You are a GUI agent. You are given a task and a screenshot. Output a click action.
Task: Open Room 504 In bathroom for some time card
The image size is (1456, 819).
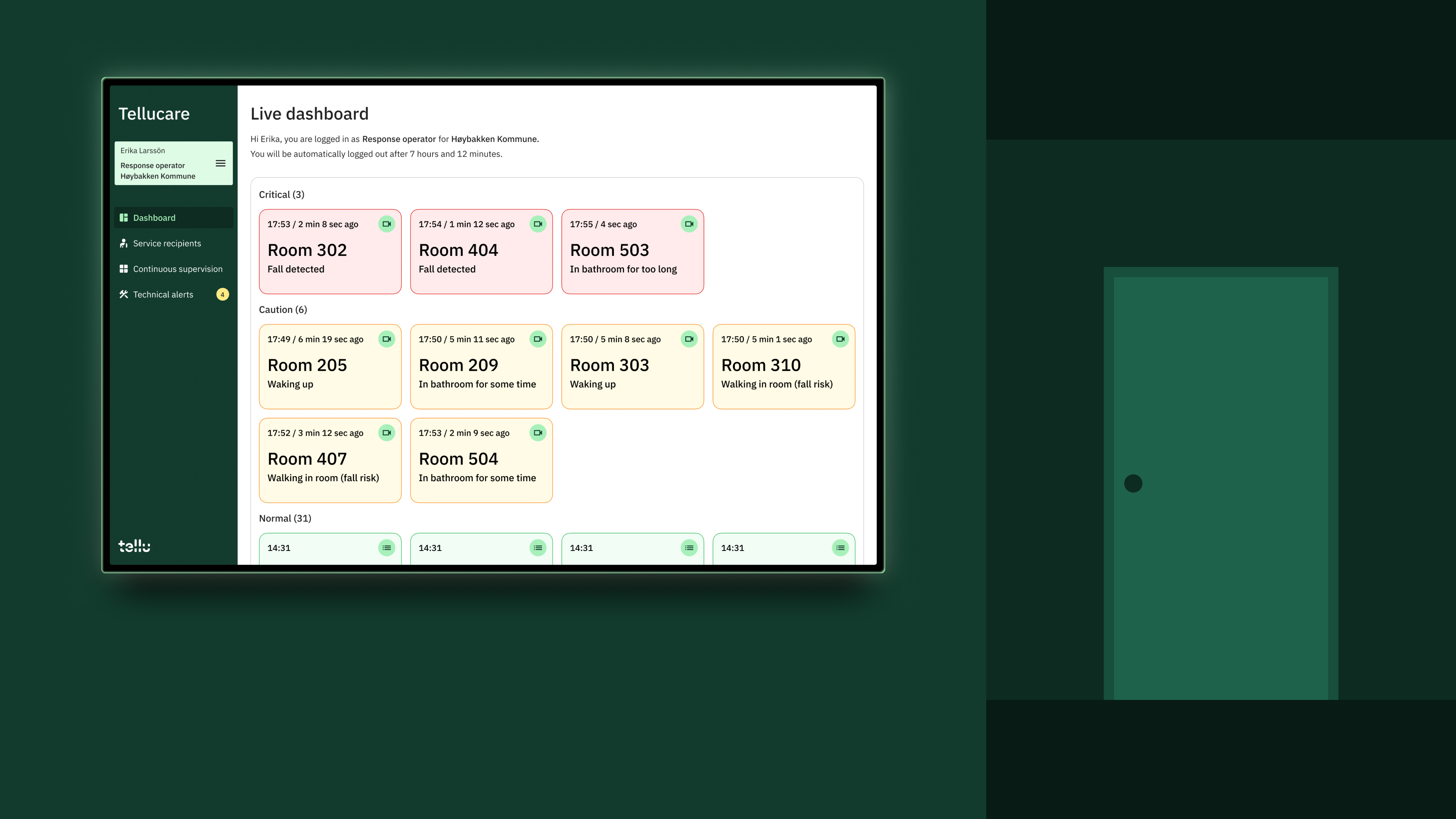[482, 460]
